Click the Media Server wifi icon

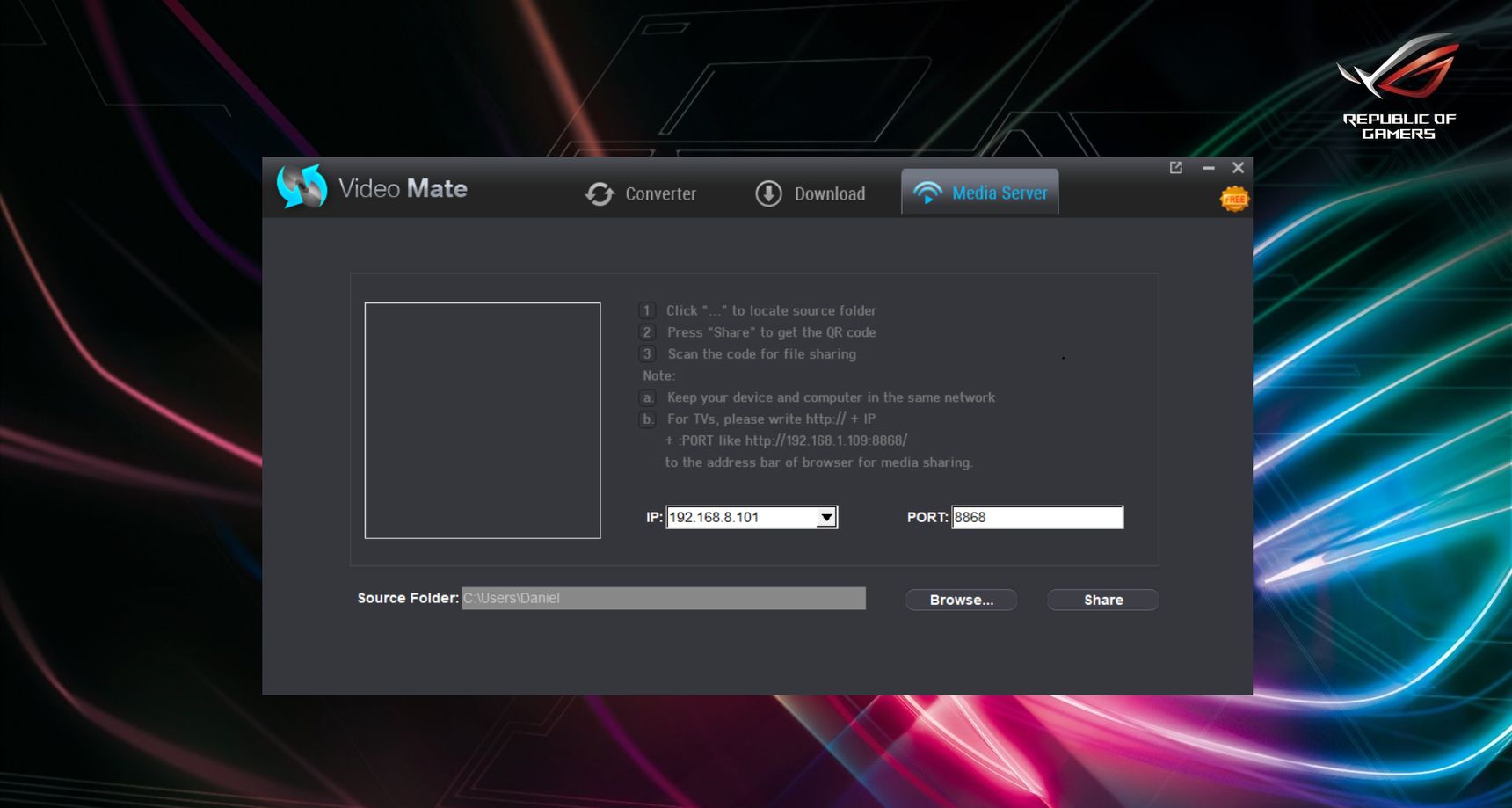(x=927, y=193)
